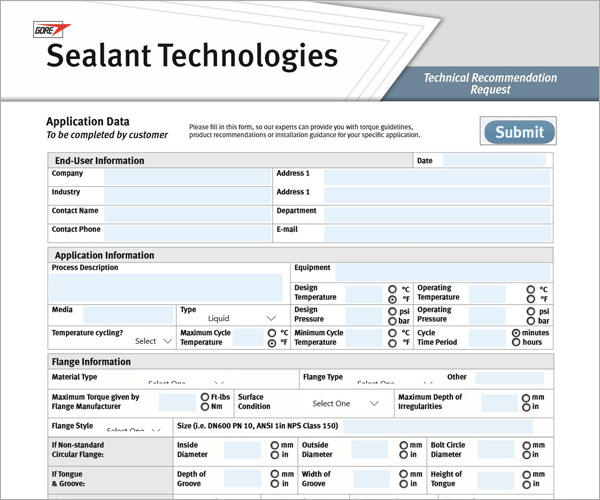
Task: Select °C for Maximum Cycle Temperature
Action: click(272, 333)
